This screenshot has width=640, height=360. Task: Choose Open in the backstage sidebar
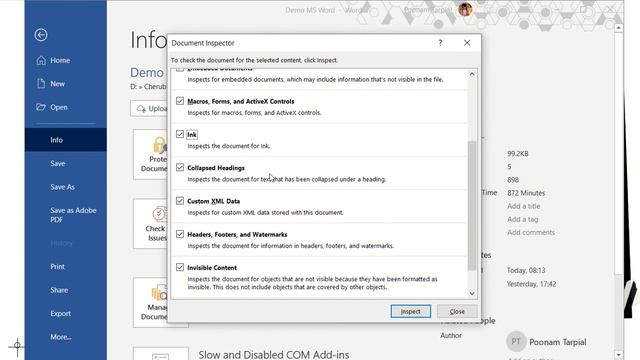tap(58, 107)
